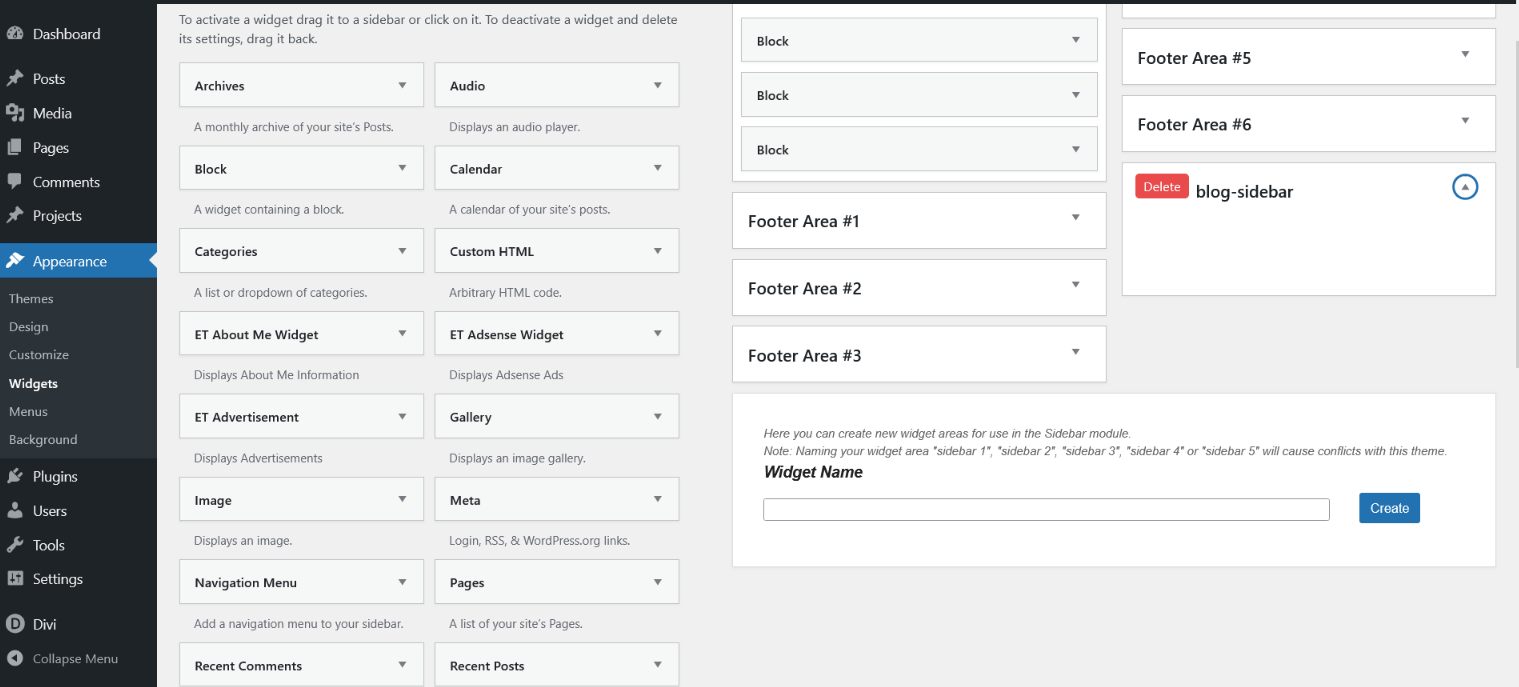Image resolution: width=1519 pixels, height=687 pixels.
Task: Click the Create widget area button
Action: (x=1389, y=508)
